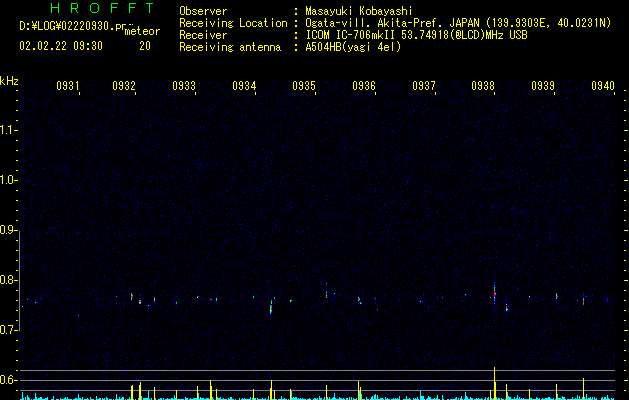Select the A504HB(yagi 4el) antenna text
The width and height of the screenshot is (629, 400).
pos(353,47)
